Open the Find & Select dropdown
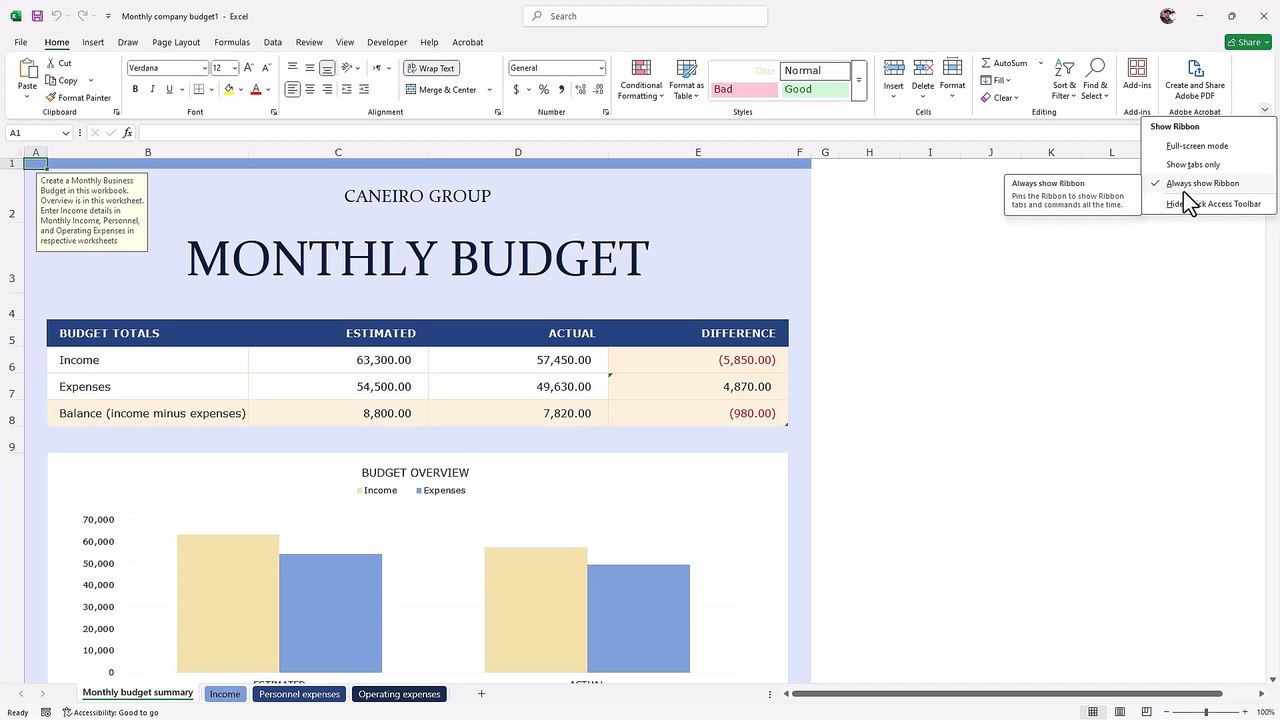Viewport: 1280px width, 720px height. pos(1095,79)
